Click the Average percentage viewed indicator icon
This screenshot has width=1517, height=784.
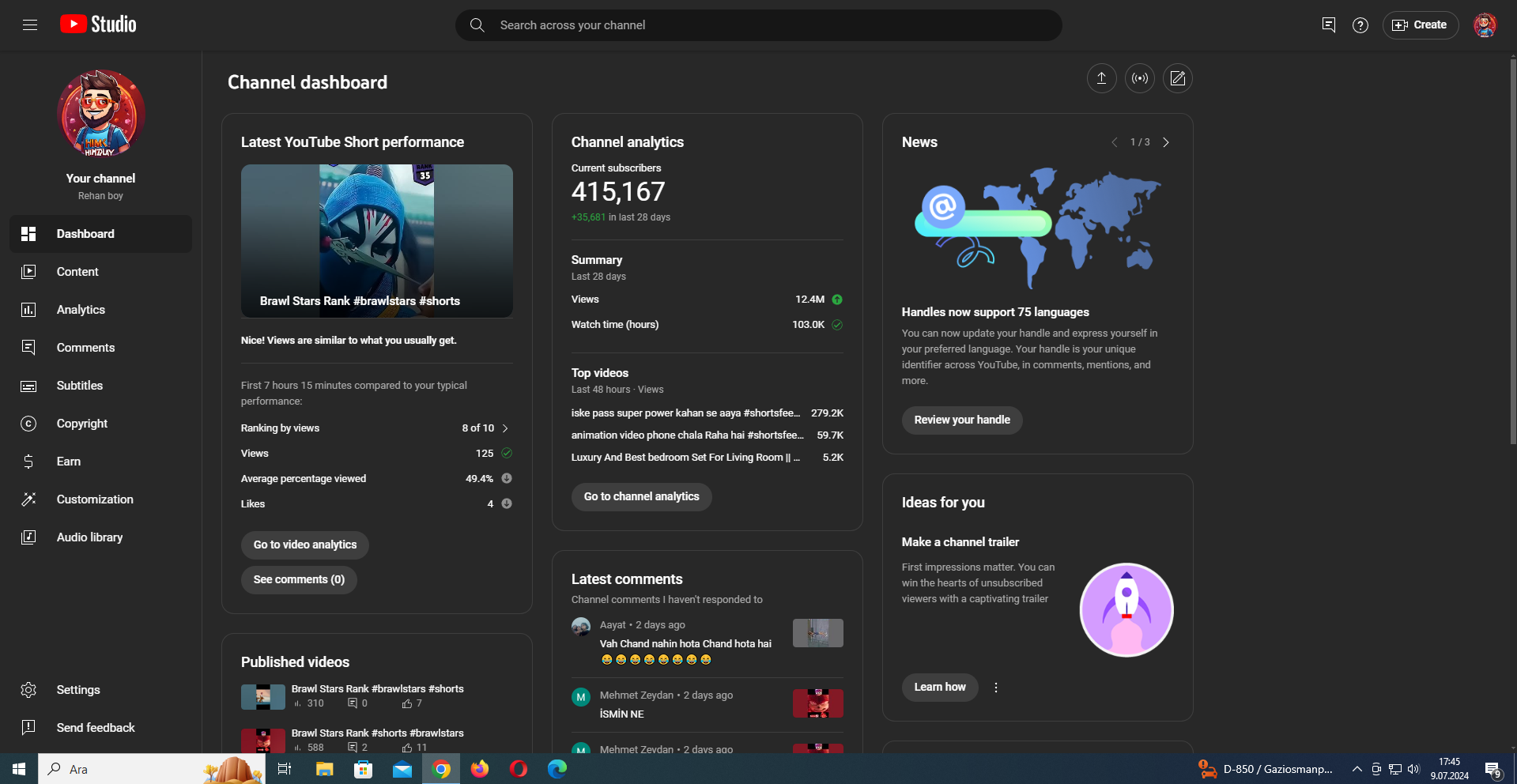coord(507,478)
